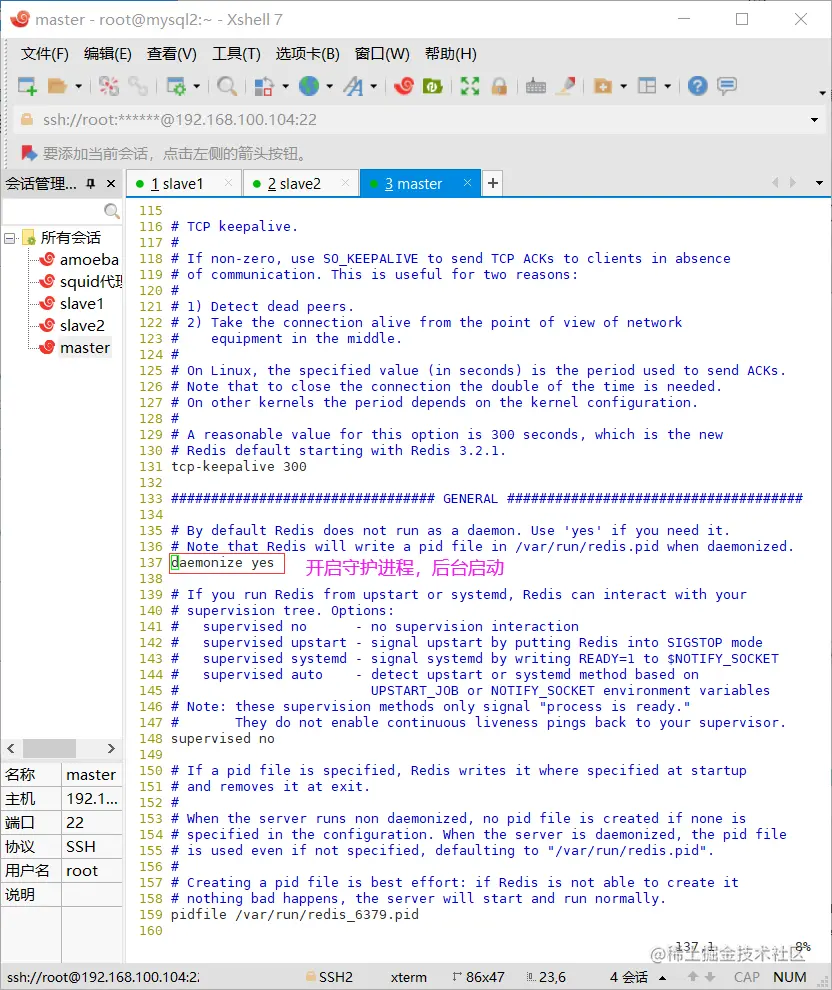Click the '86x47' terminal size entry
832x990 pixels.
pyautogui.click(x=478, y=977)
